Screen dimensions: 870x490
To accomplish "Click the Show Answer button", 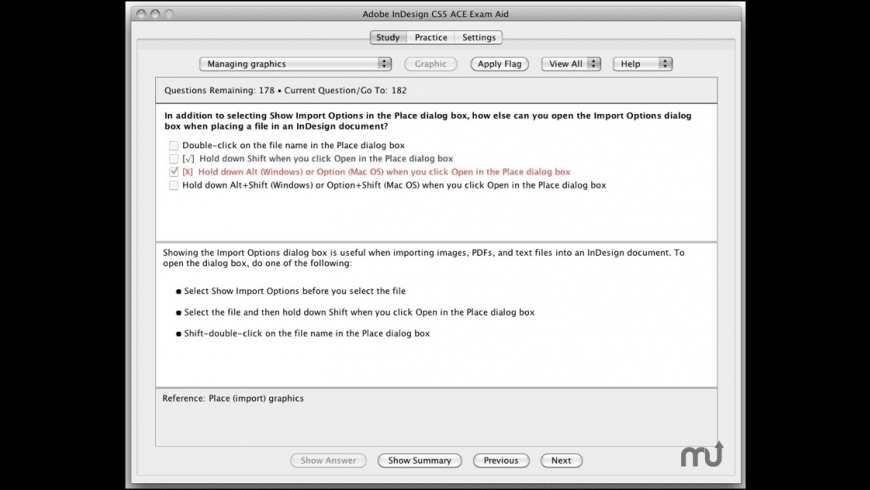I will [x=328, y=461].
